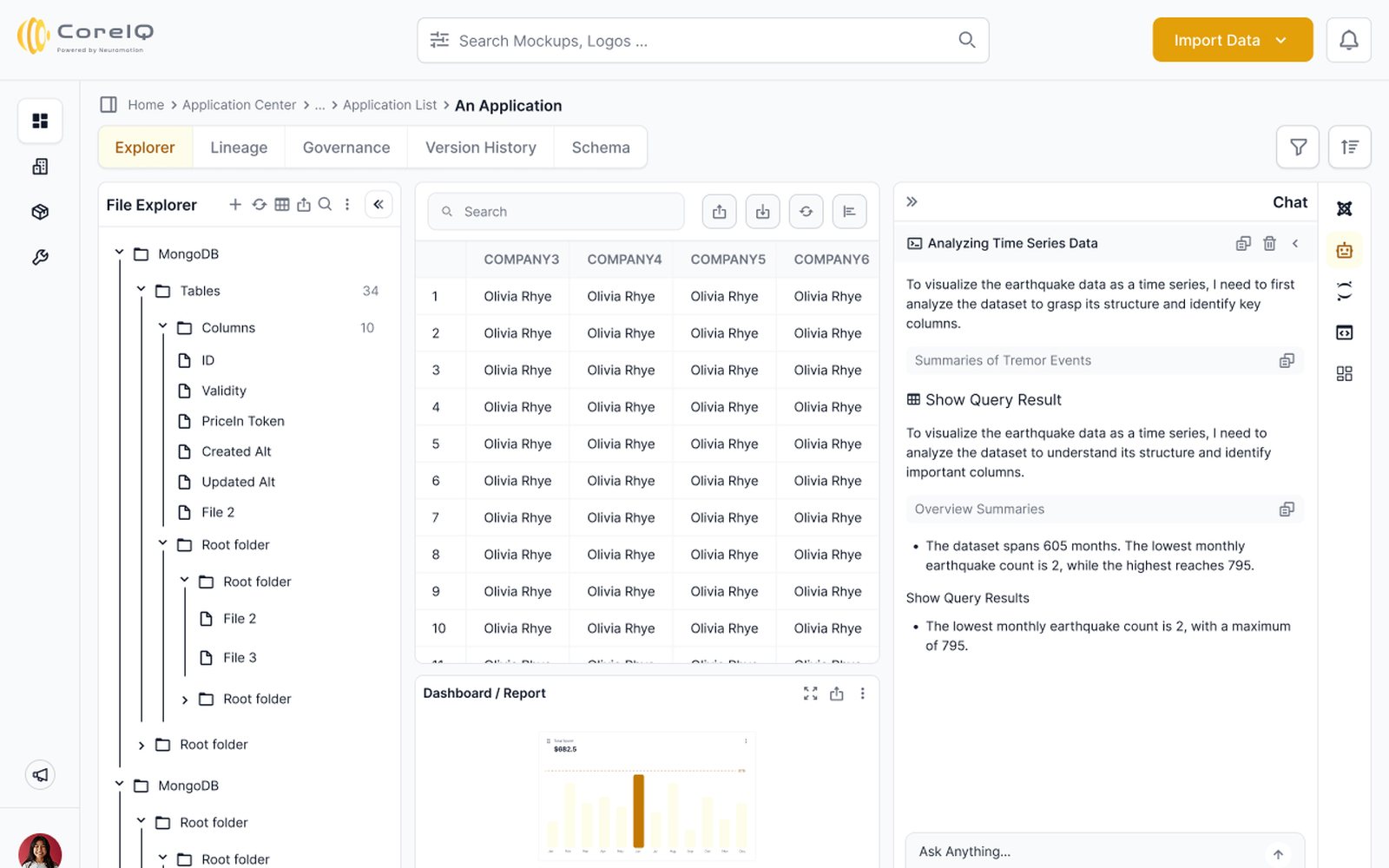
Task: Delete the Analyzing Time Series Data chat
Action: 1269,244
